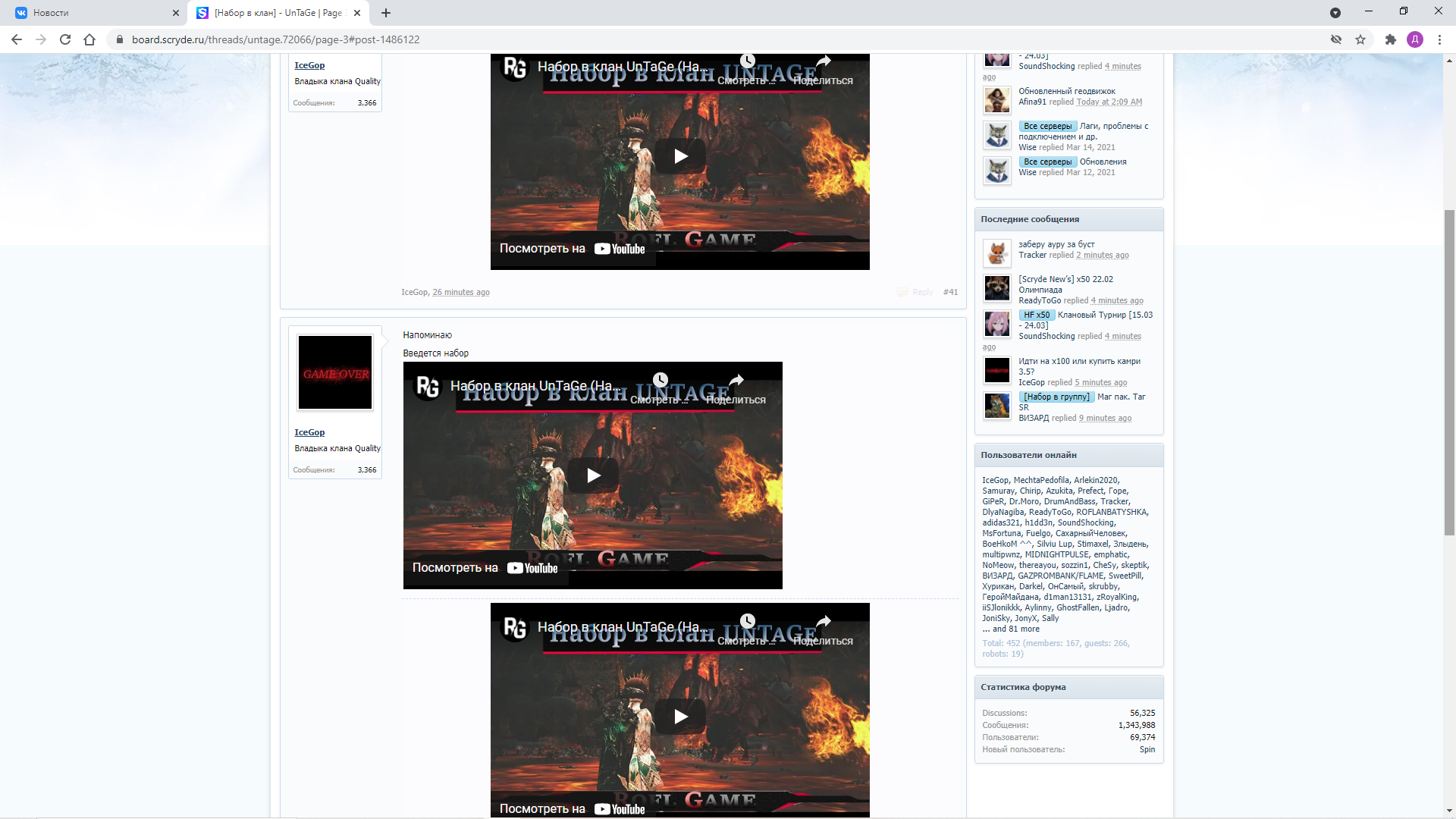
Task: Open the Chrome three-dot menu
Action: pos(1439,39)
